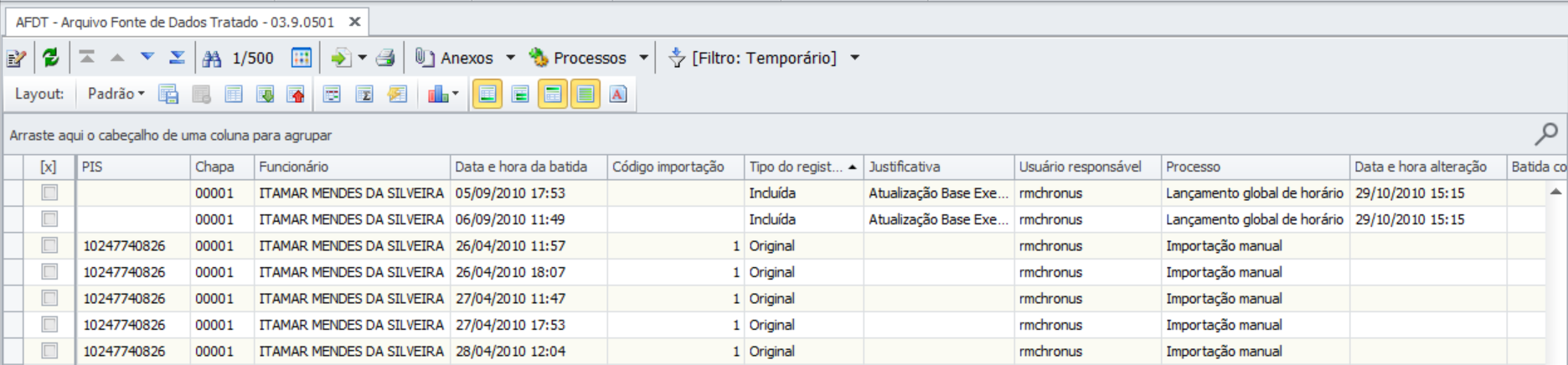Expand the Processos dropdown arrow

[x=643, y=58]
